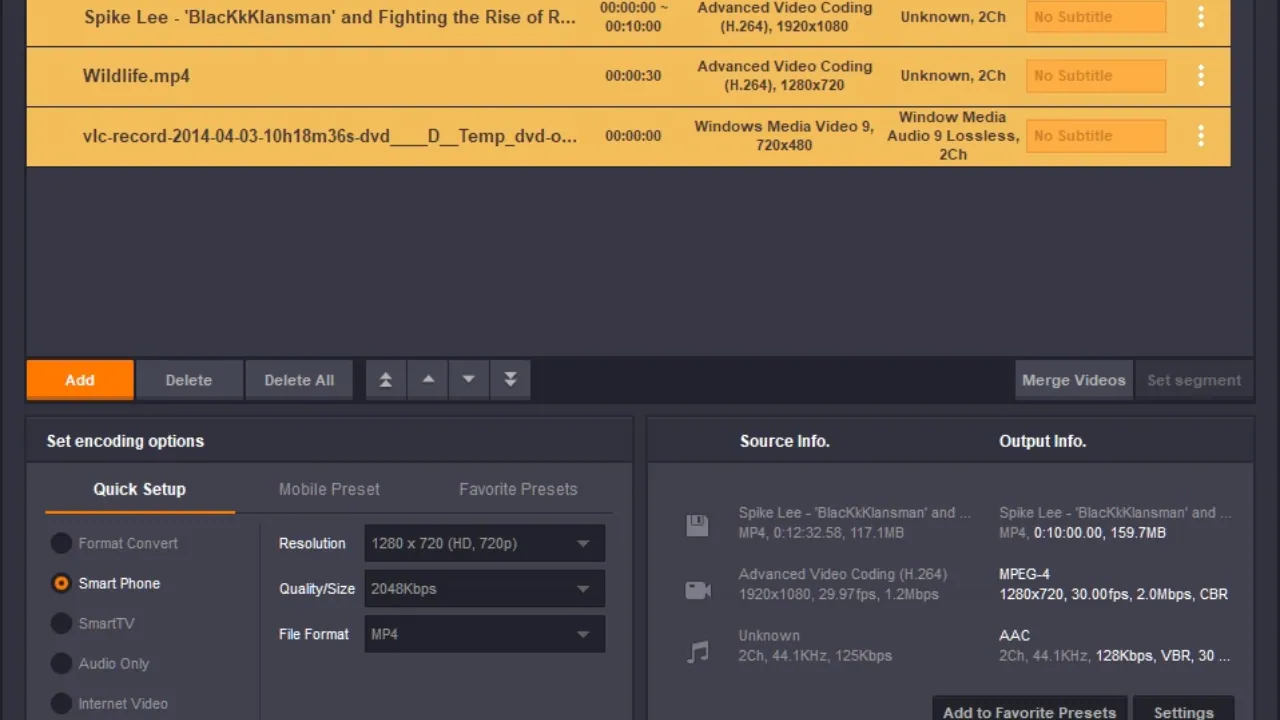This screenshot has width=1280, height=720.
Task: Click source text 1920x1080, 29.97fps, 1.2Mbps
Action: coord(839,594)
